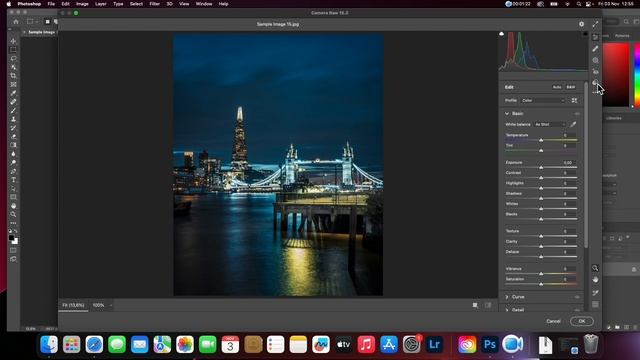The width and height of the screenshot is (640, 360).
Task: Click the edit panel vertical scrollbar
Action: [586, 164]
